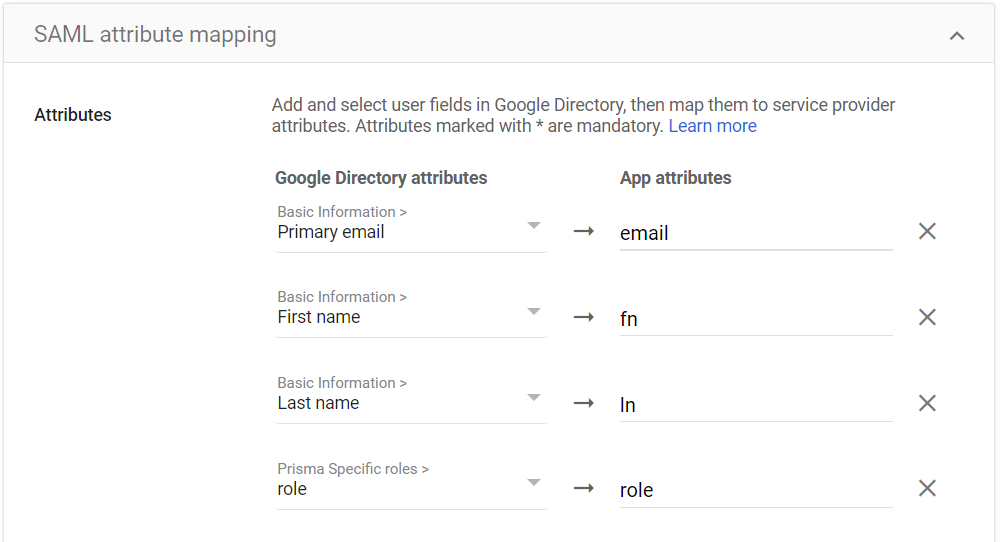Screen dimensions: 1003x542
Task: Delete the fn attribute mapping
Action: pos(927,318)
